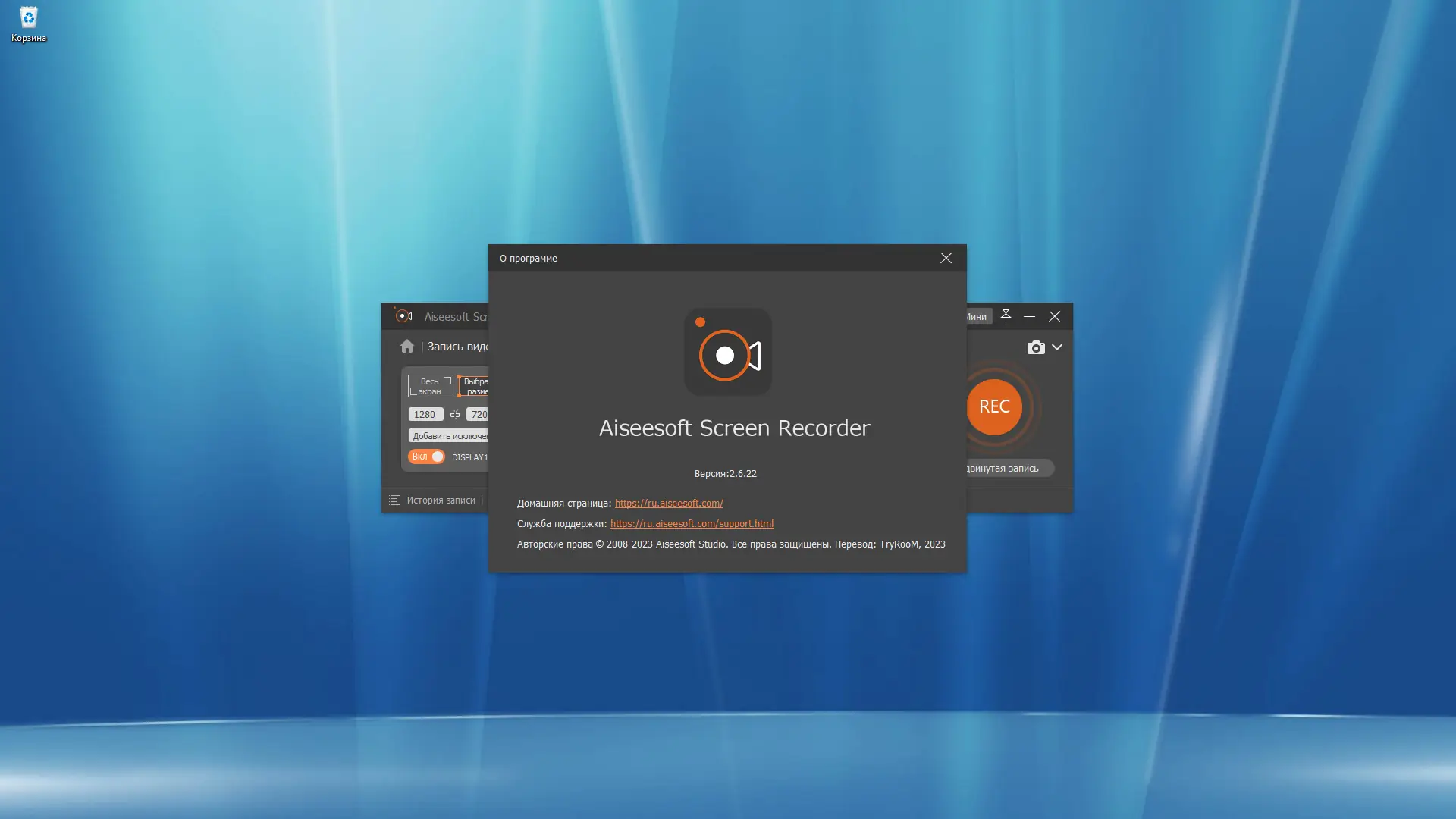Click the История записи list icon
The image size is (1456, 819).
click(394, 500)
